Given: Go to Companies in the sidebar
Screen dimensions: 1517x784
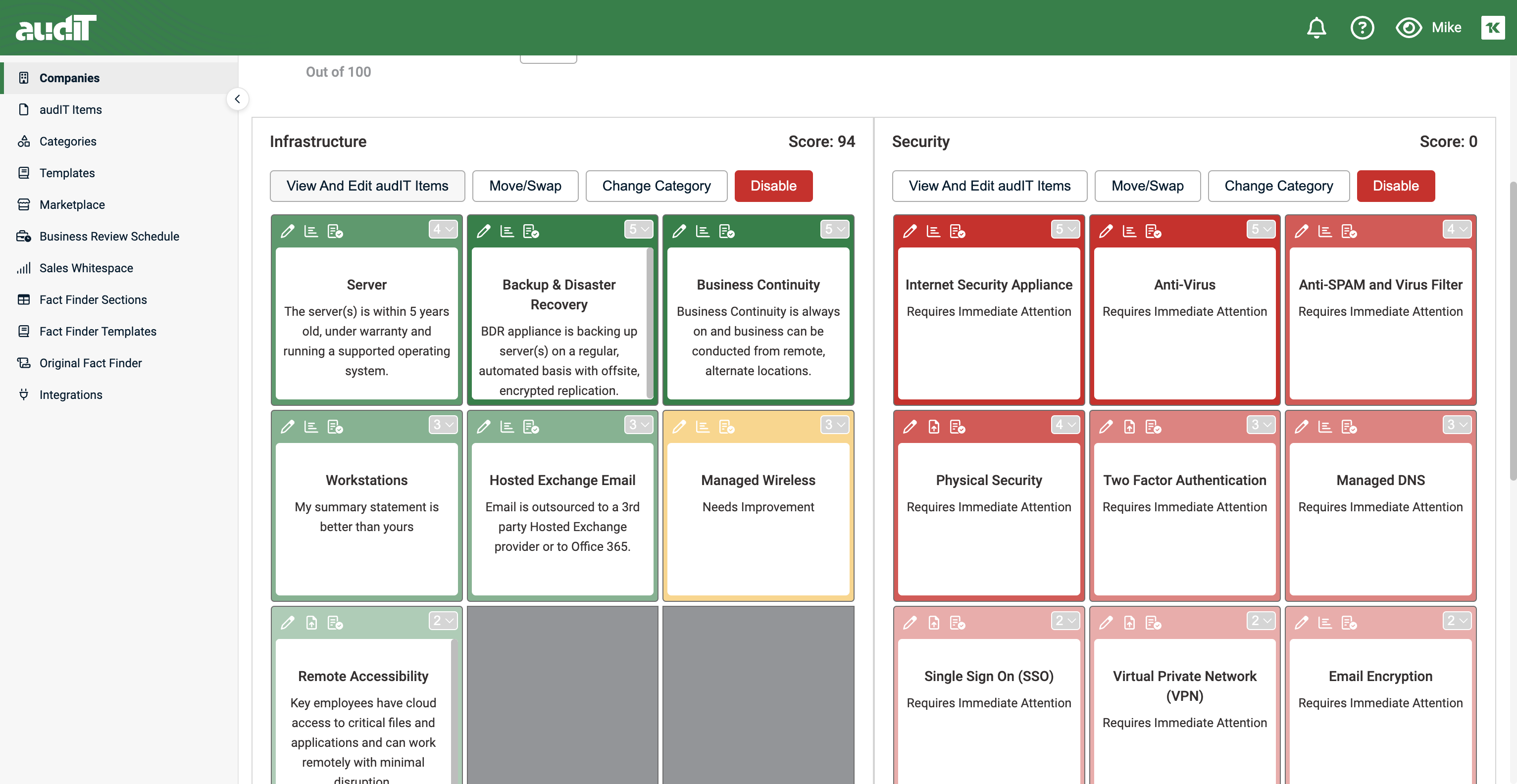Looking at the screenshot, I should (119, 78).
